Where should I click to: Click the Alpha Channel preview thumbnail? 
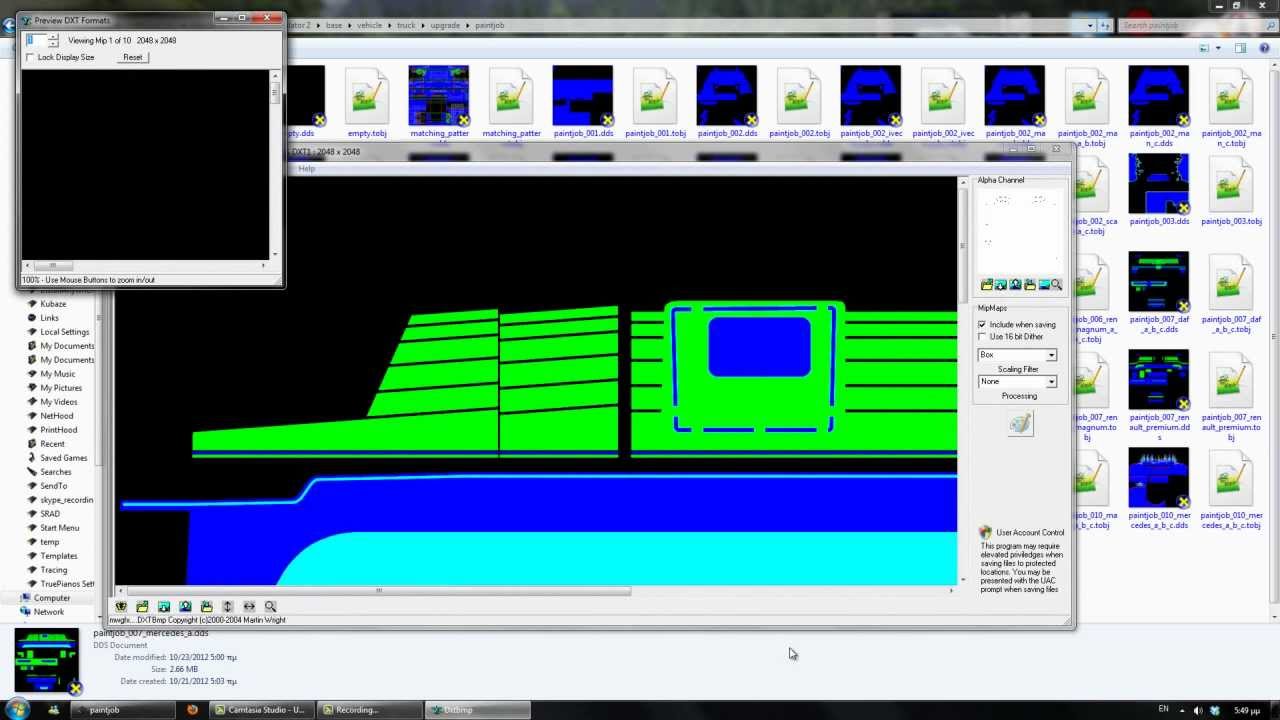1019,232
